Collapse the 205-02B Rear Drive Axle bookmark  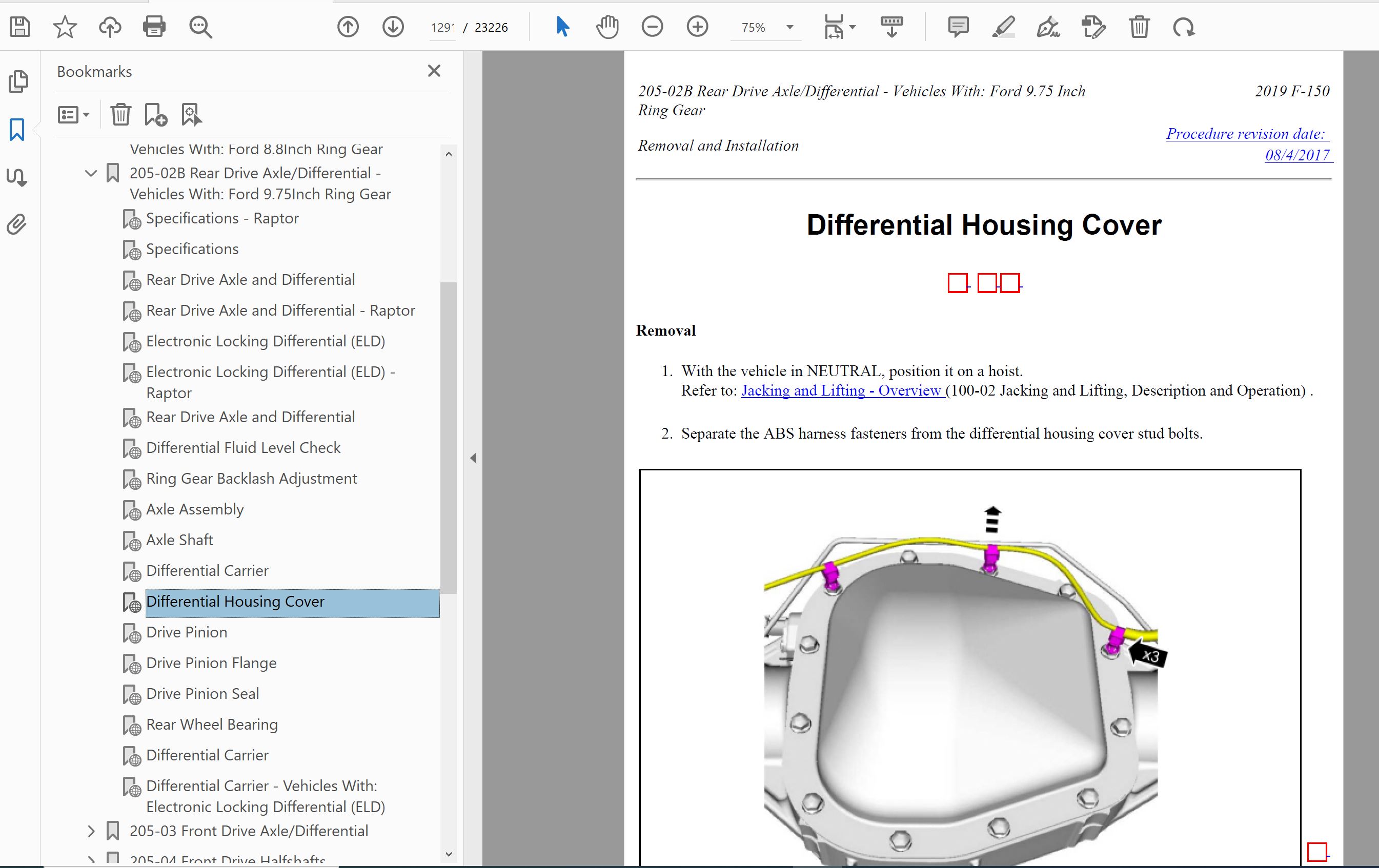91,173
